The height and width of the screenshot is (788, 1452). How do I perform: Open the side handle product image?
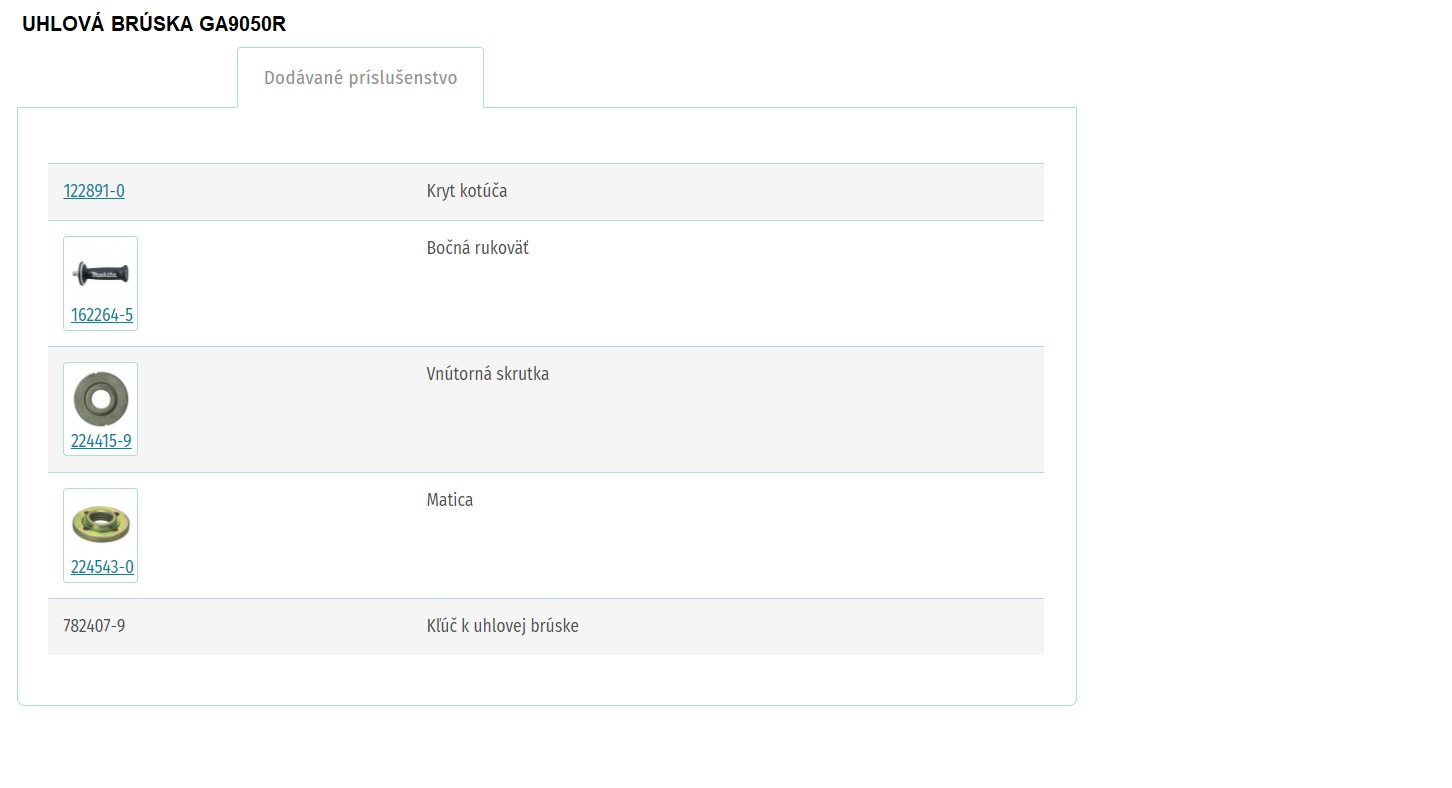click(x=100, y=272)
